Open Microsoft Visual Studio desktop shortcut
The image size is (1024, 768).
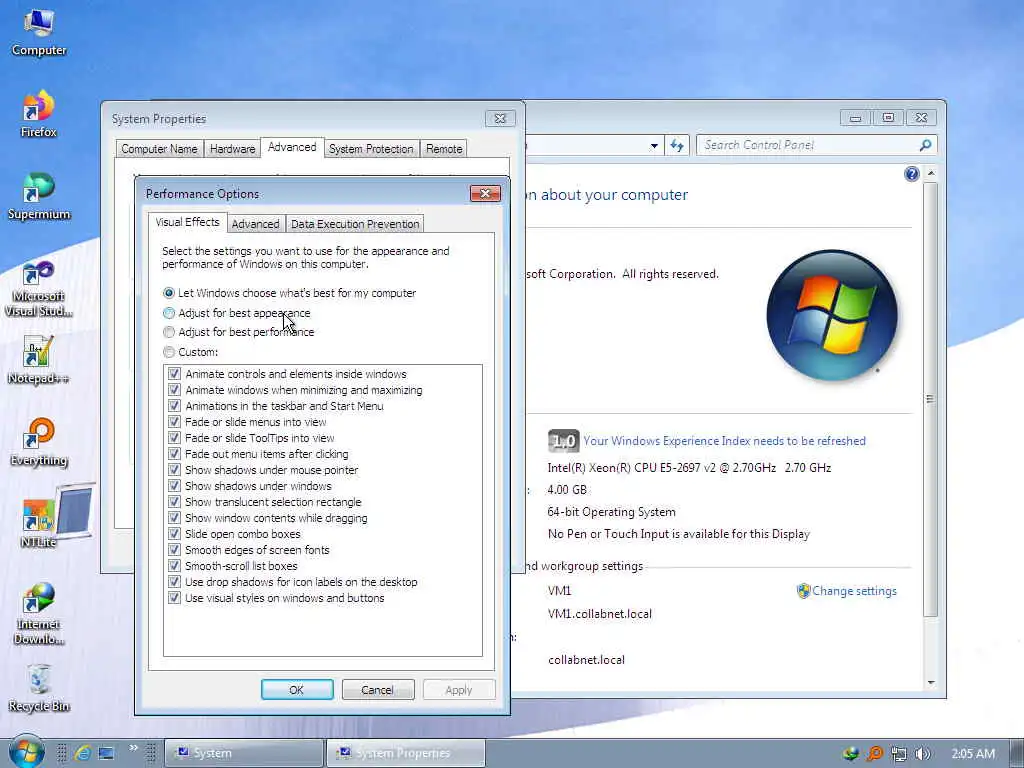39,288
